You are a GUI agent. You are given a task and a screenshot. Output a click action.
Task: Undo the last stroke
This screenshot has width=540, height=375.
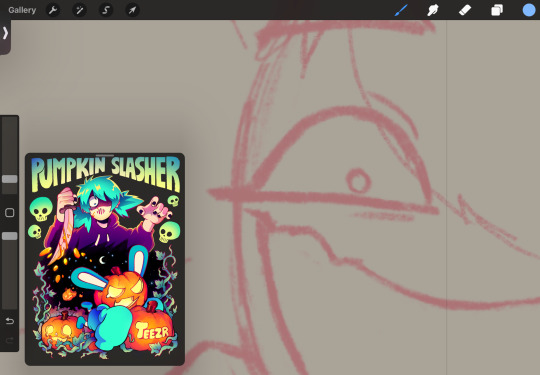[x=10, y=321]
